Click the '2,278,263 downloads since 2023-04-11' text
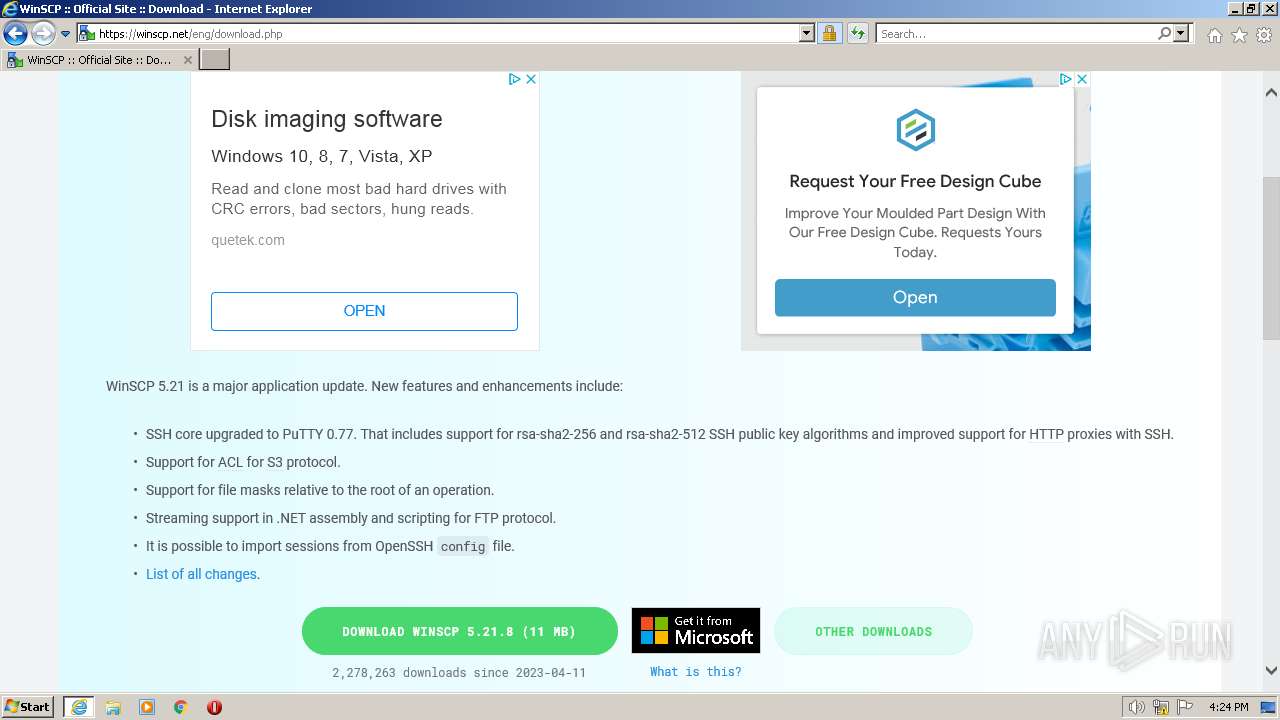Image resolution: width=1280 pixels, height=720 pixels. (459, 672)
